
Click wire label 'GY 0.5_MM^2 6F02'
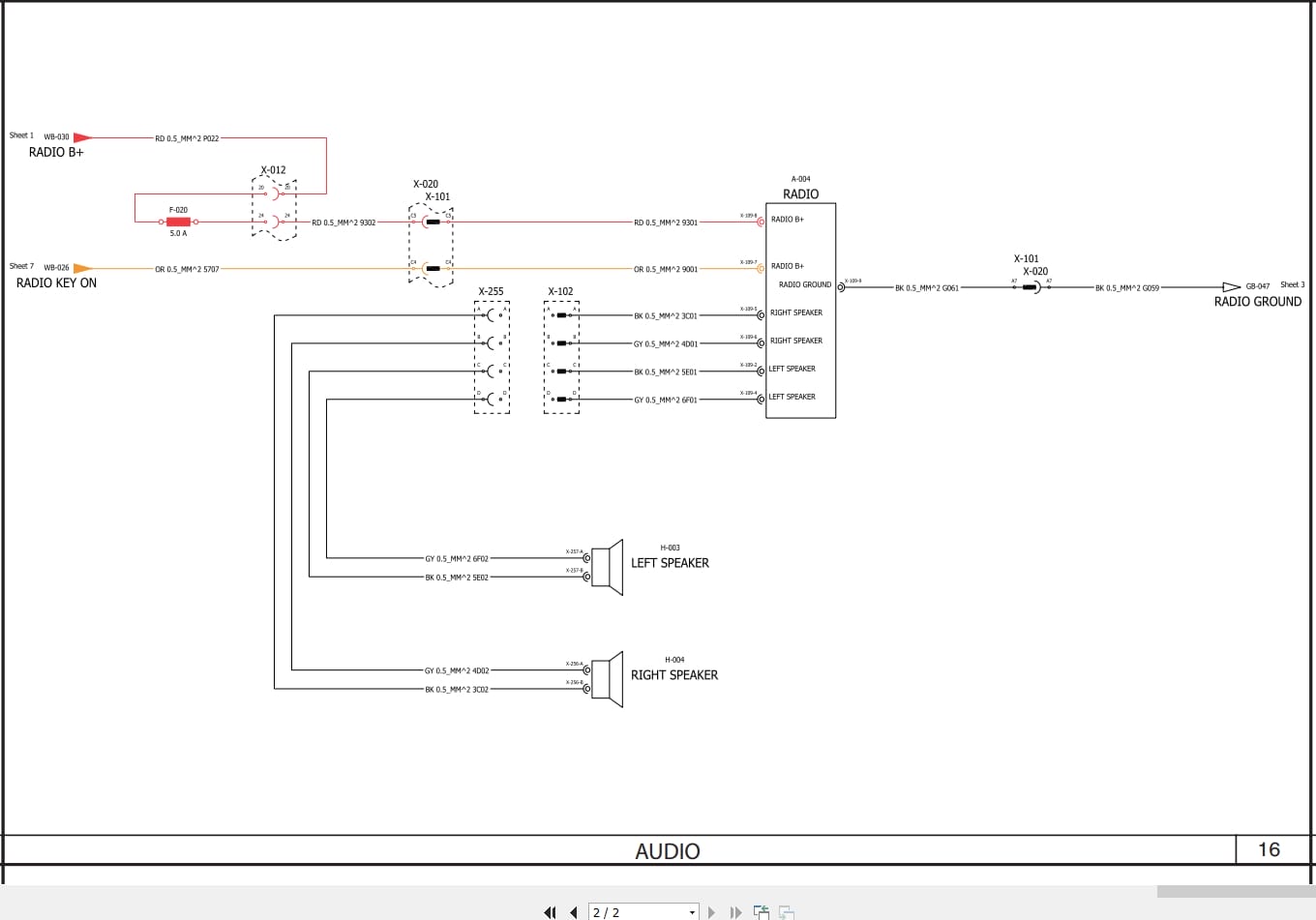point(457,559)
